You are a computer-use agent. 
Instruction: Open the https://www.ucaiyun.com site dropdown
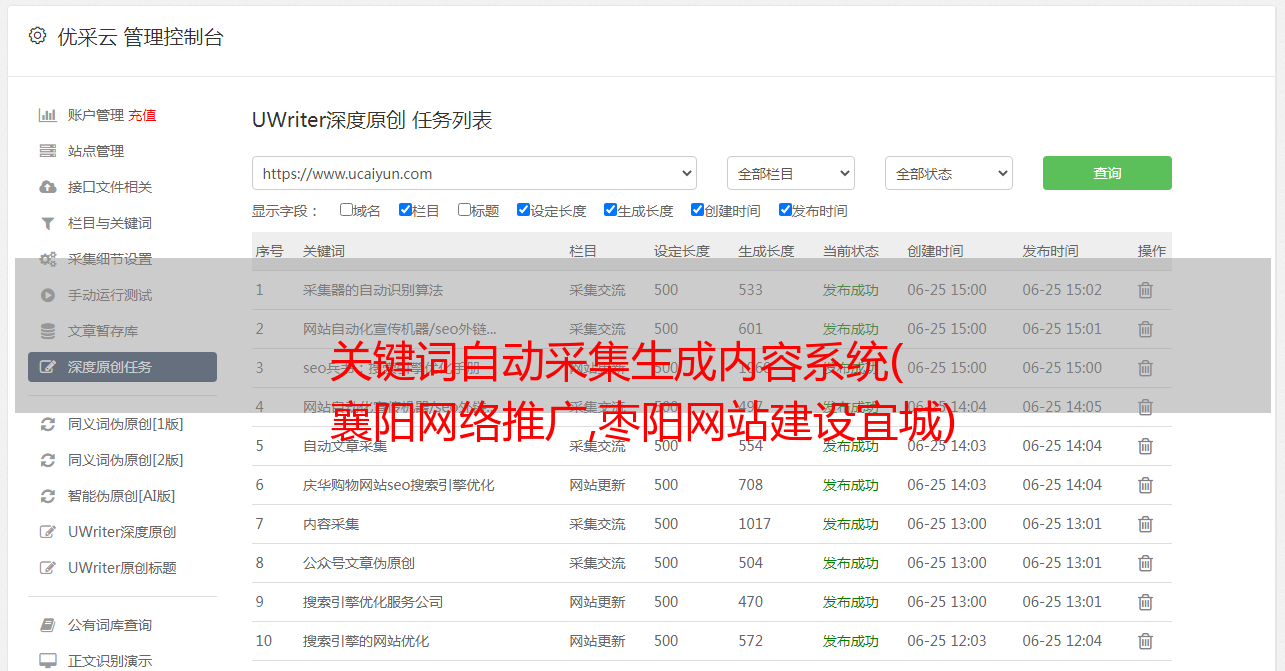(474, 173)
